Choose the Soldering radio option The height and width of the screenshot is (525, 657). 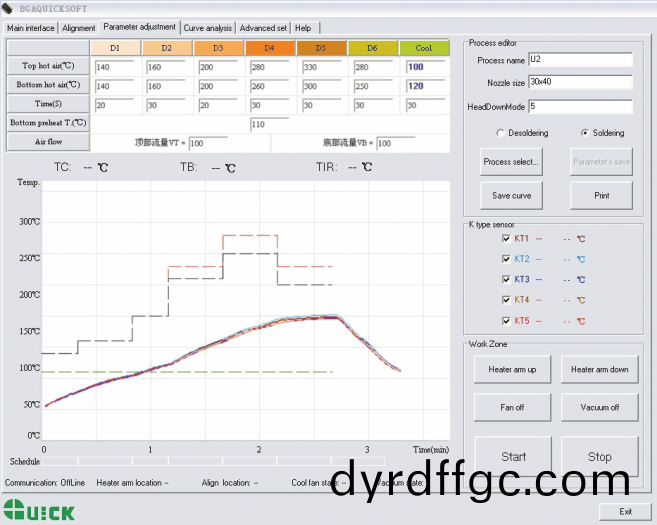coord(584,133)
